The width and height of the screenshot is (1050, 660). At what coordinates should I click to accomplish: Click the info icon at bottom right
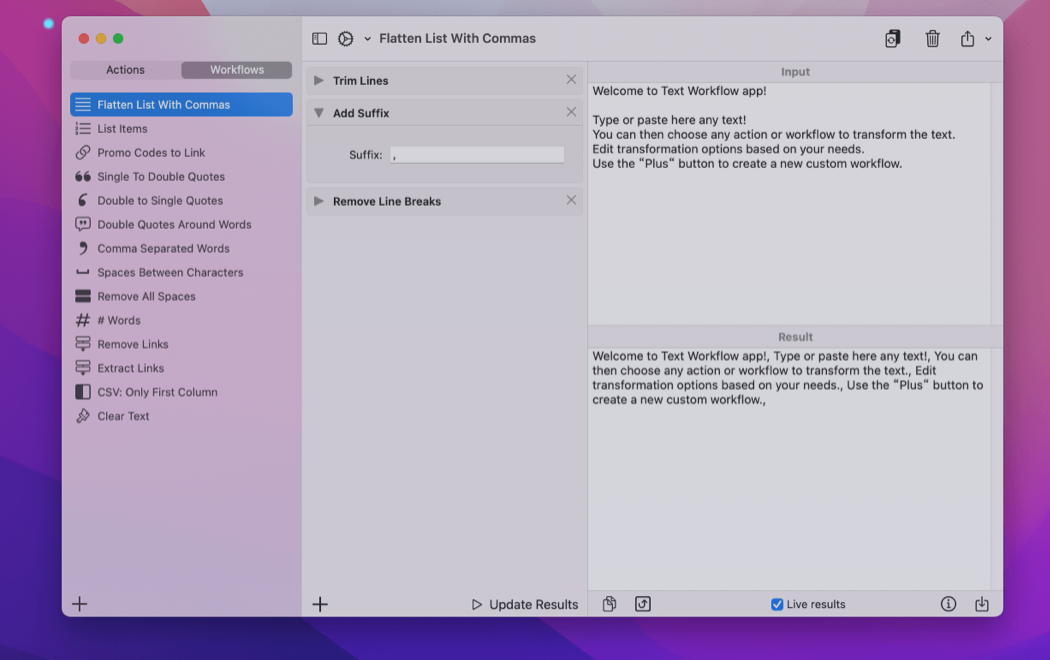coord(948,604)
